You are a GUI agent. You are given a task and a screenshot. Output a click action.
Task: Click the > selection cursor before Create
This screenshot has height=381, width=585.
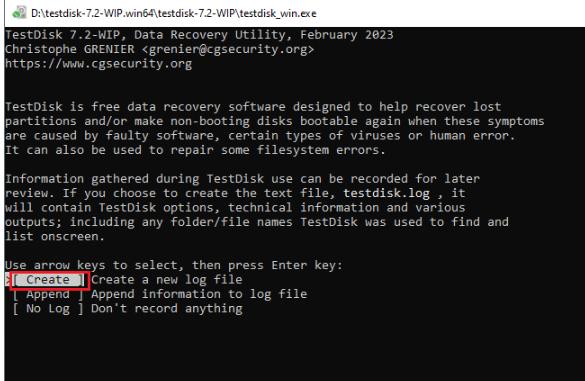tap(7, 280)
